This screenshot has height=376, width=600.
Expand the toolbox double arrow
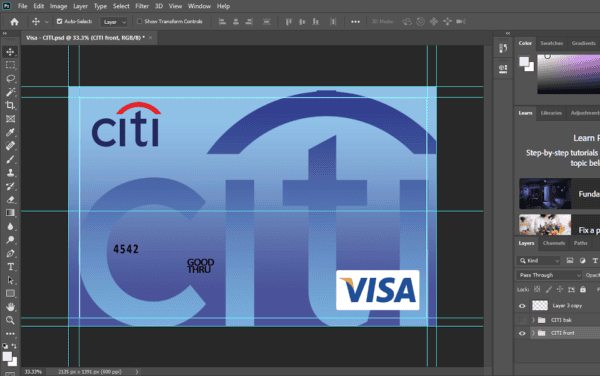[x=5, y=33]
